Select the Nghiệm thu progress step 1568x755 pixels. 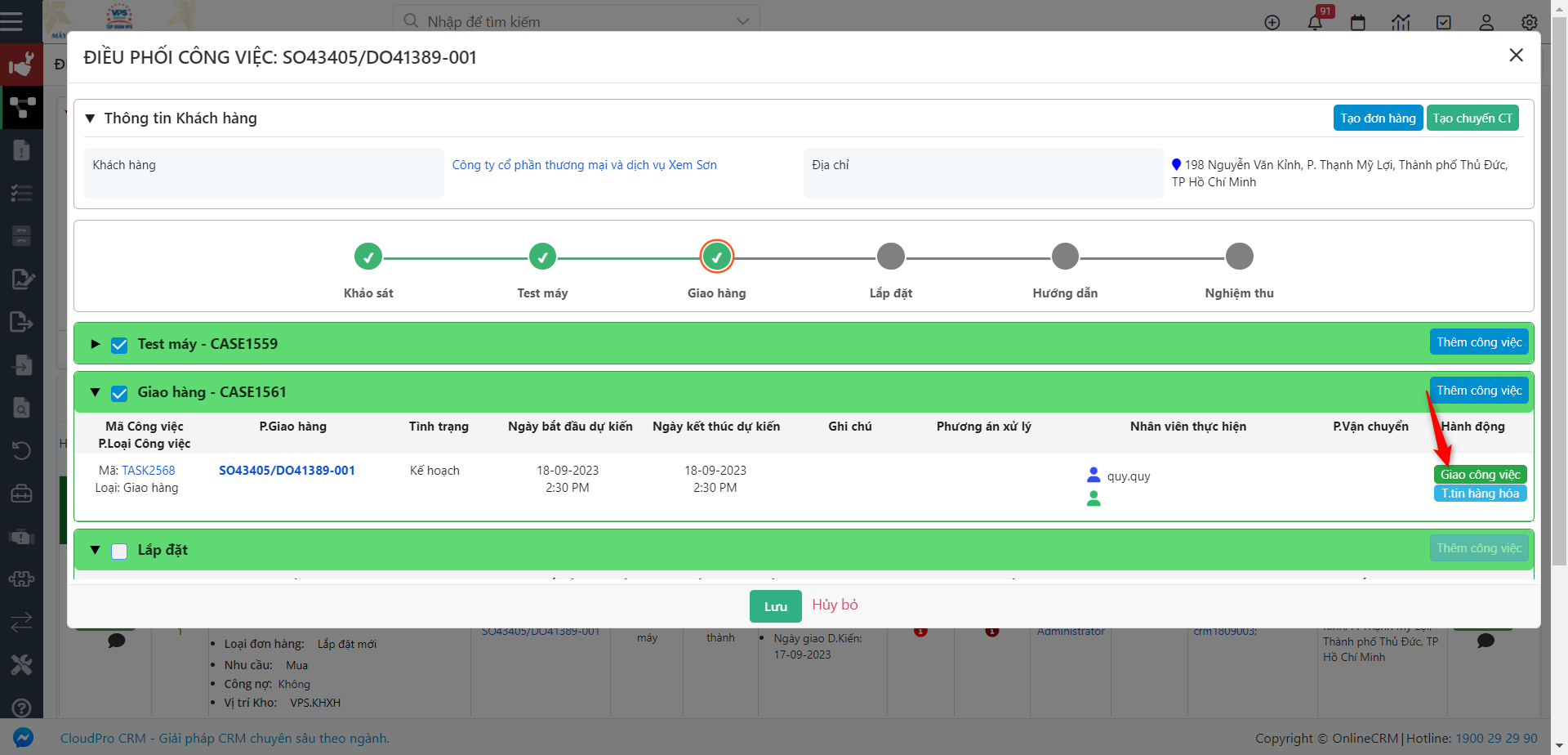(1240, 257)
